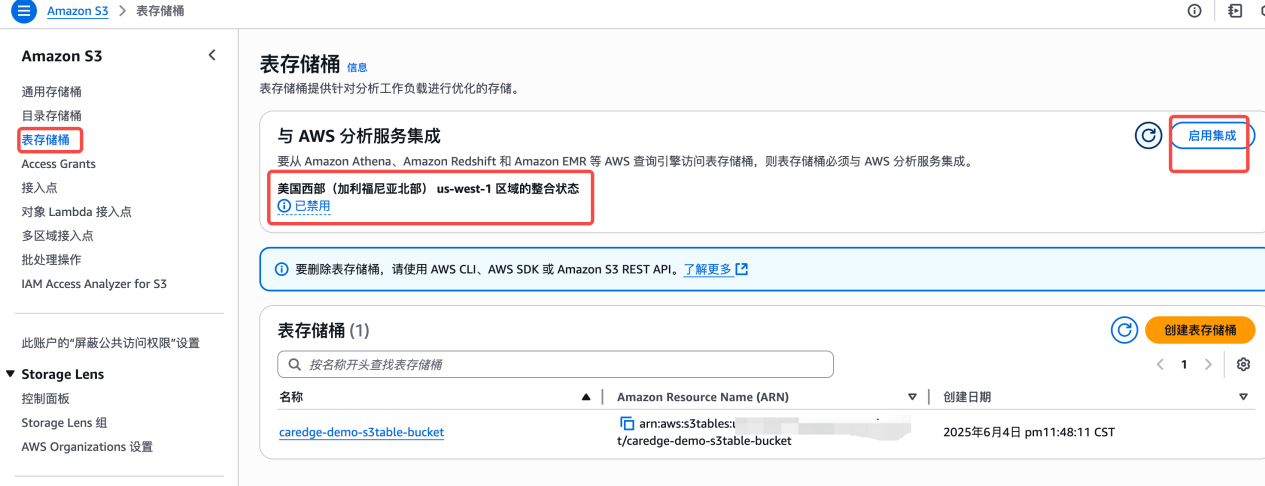Viewport: 1265px width, 486px height.
Task: Collapse the Storage Lens section
Action: 11,374
